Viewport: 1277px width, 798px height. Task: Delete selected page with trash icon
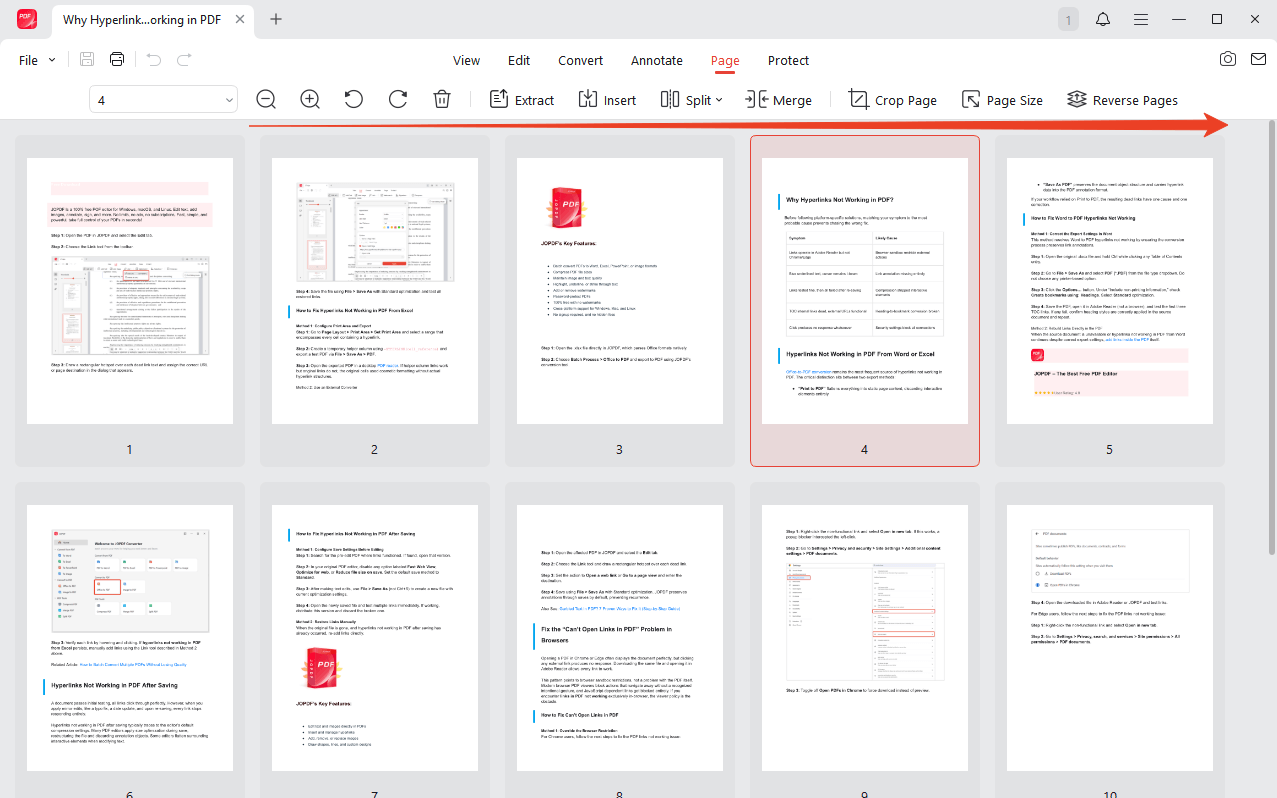point(442,99)
